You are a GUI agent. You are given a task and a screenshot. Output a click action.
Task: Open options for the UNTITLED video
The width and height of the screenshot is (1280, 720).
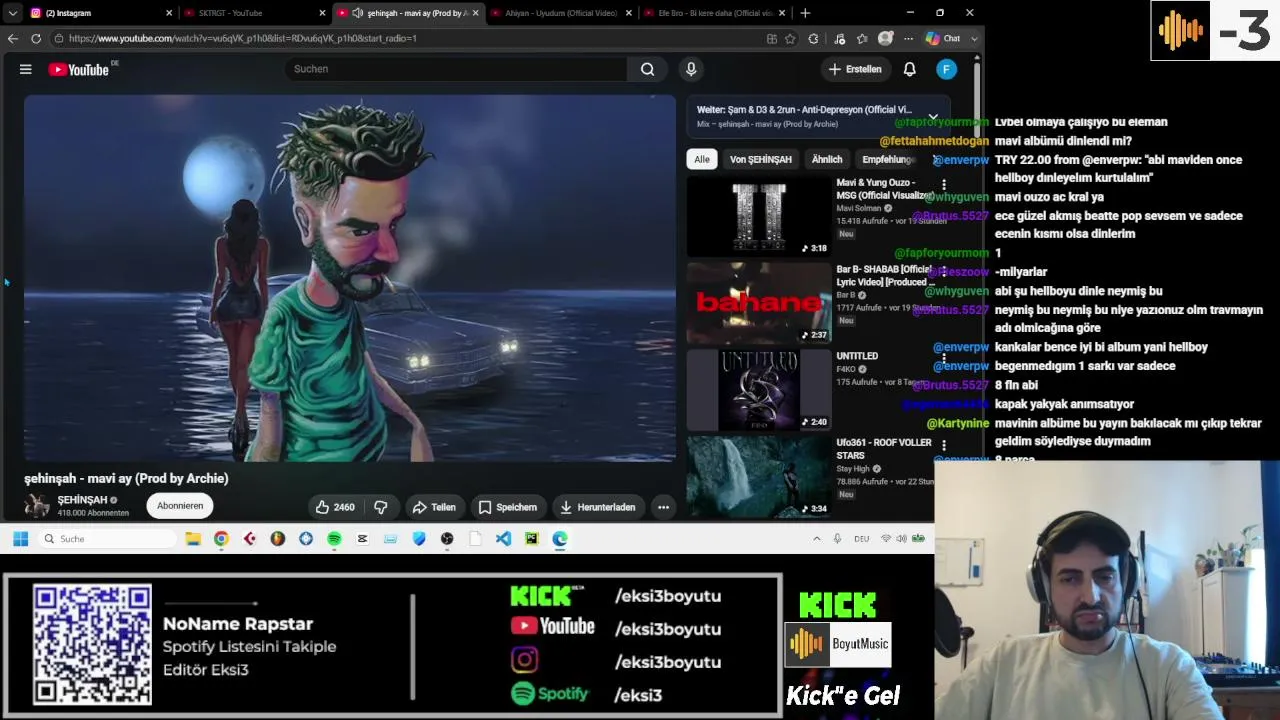[x=943, y=358]
